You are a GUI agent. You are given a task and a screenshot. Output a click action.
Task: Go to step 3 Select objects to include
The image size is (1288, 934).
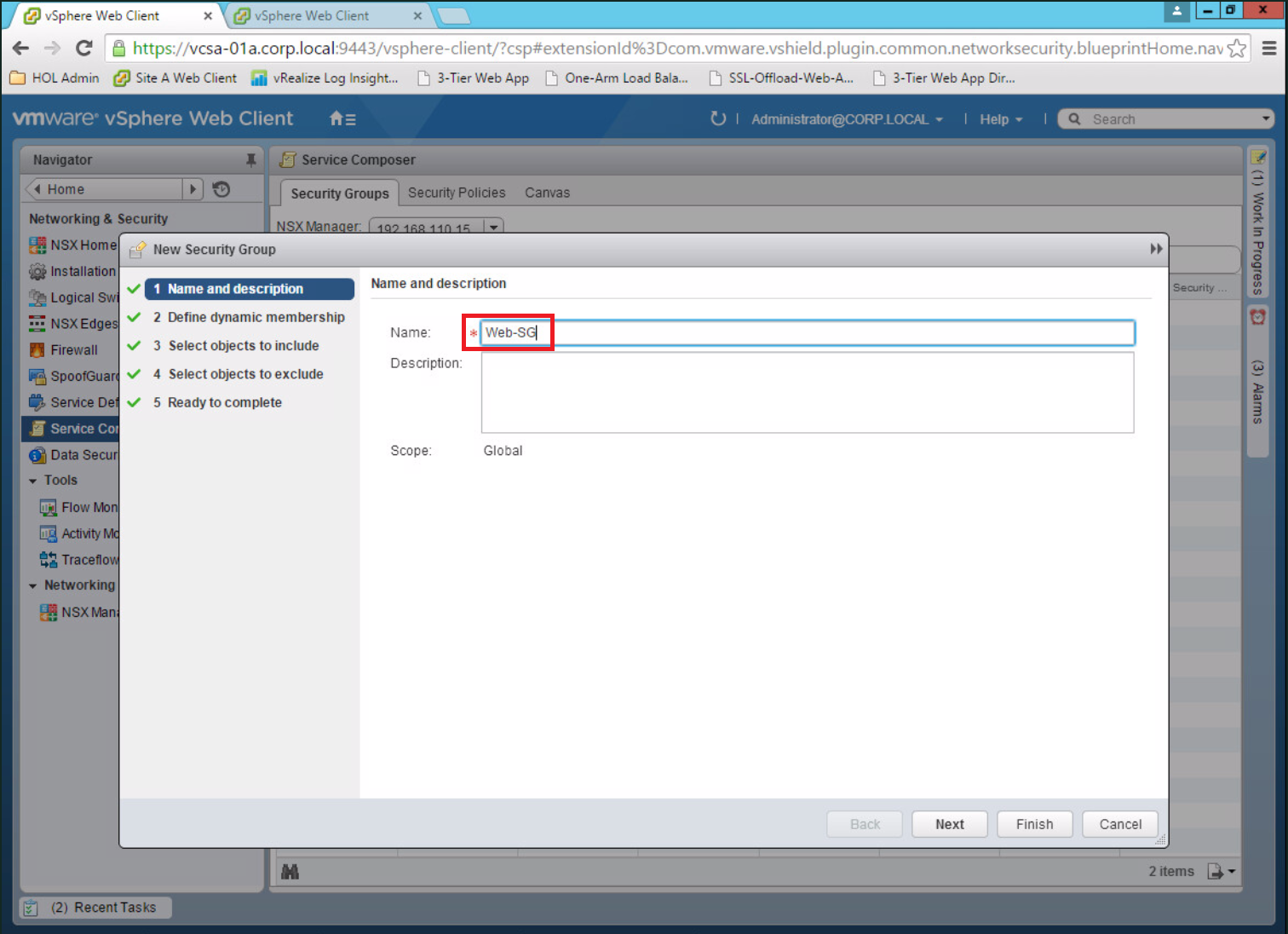pyautogui.click(x=236, y=346)
